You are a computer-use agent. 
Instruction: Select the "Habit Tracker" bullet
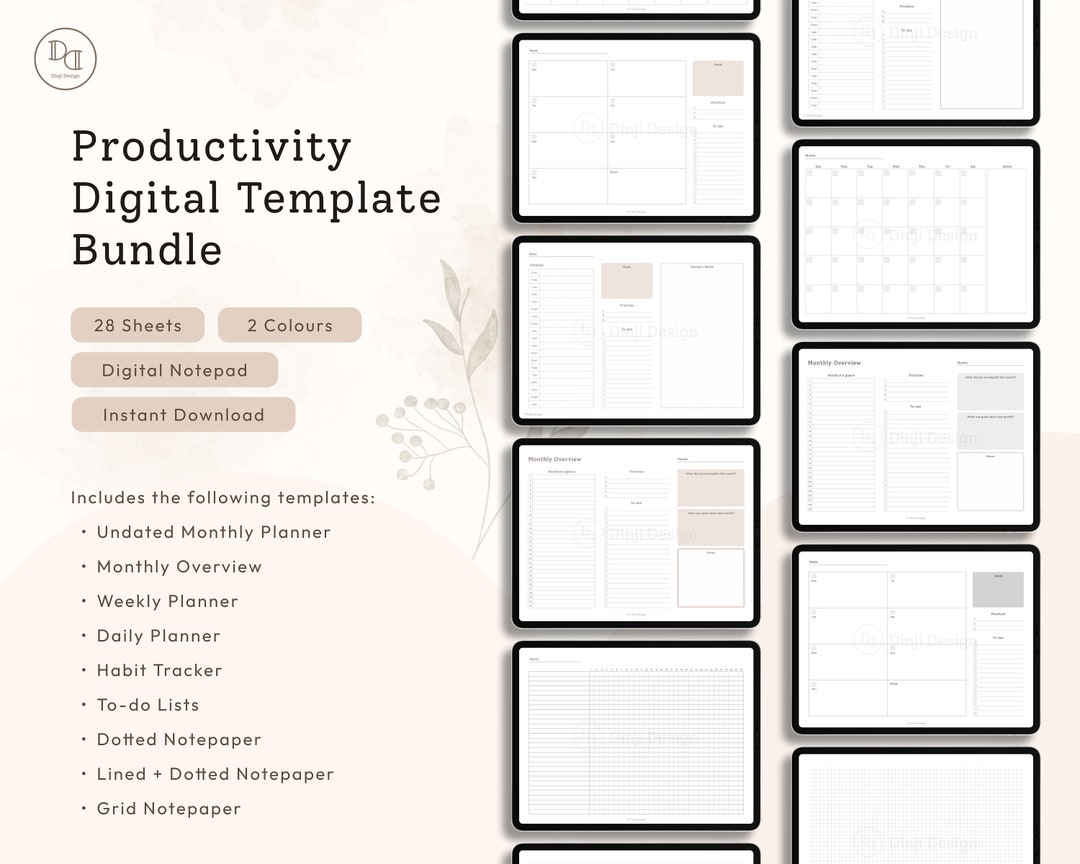tap(159, 670)
